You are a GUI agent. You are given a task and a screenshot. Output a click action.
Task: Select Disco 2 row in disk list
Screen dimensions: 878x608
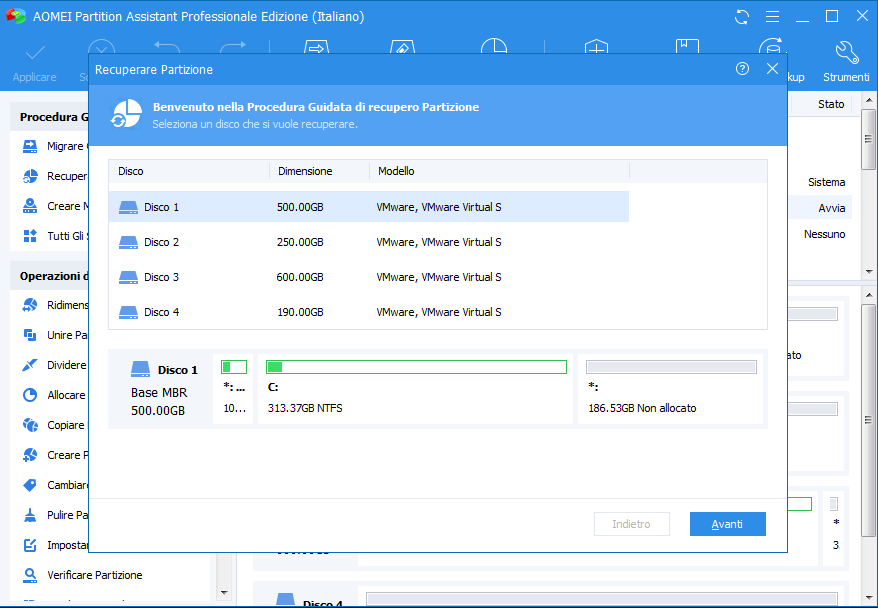368,242
